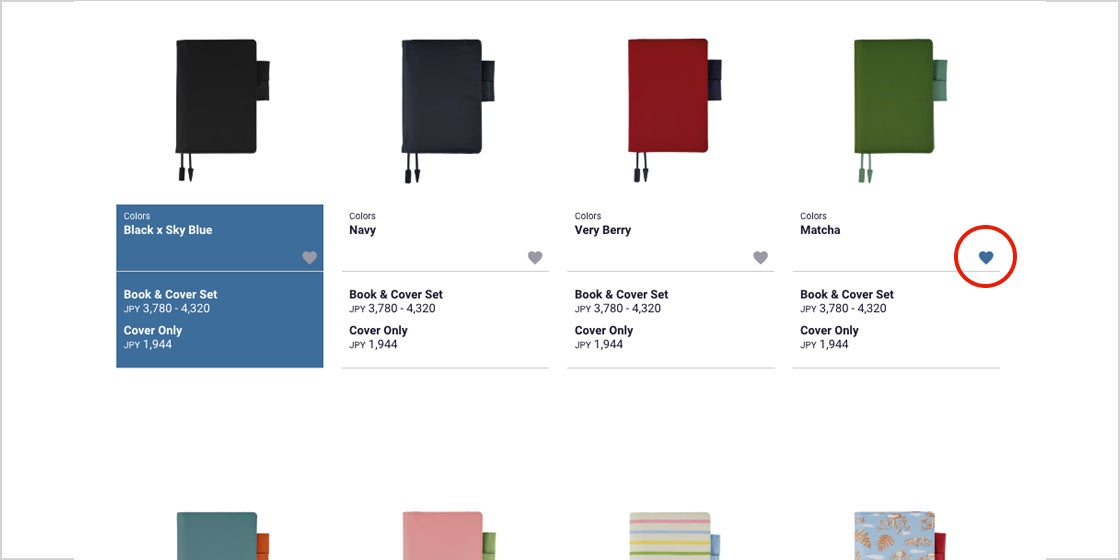Image resolution: width=1120 pixels, height=560 pixels.
Task: Unfavorite the Matcha cover heart icon
Action: (986, 258)
